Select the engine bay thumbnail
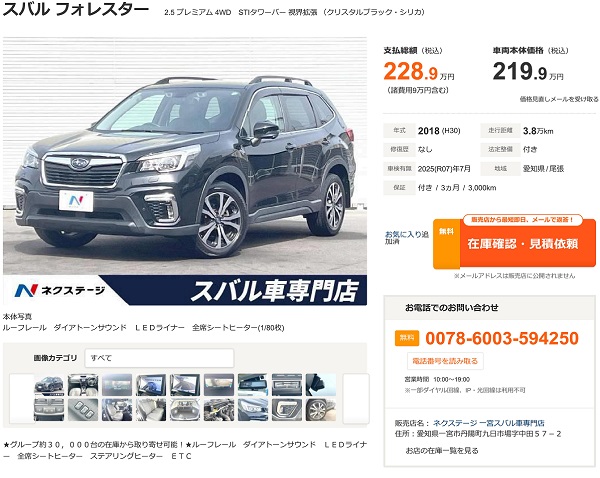Screen dimensions: 600x478 [x=219, y=410]
